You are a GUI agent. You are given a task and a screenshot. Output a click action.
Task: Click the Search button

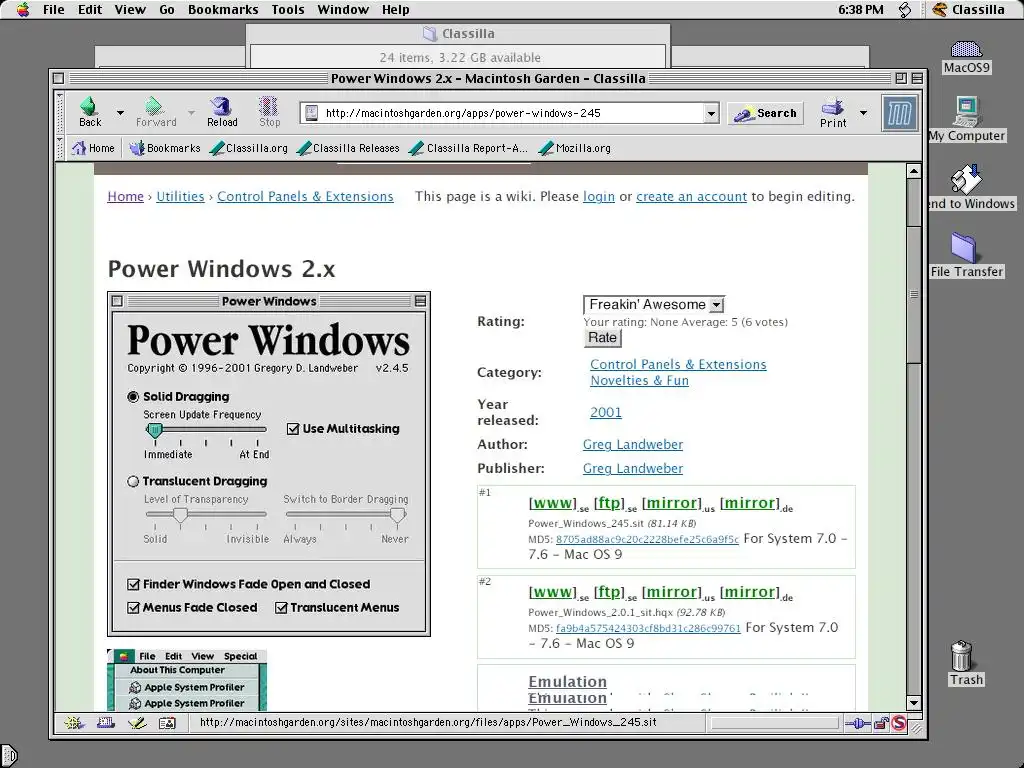pos(765,113)
